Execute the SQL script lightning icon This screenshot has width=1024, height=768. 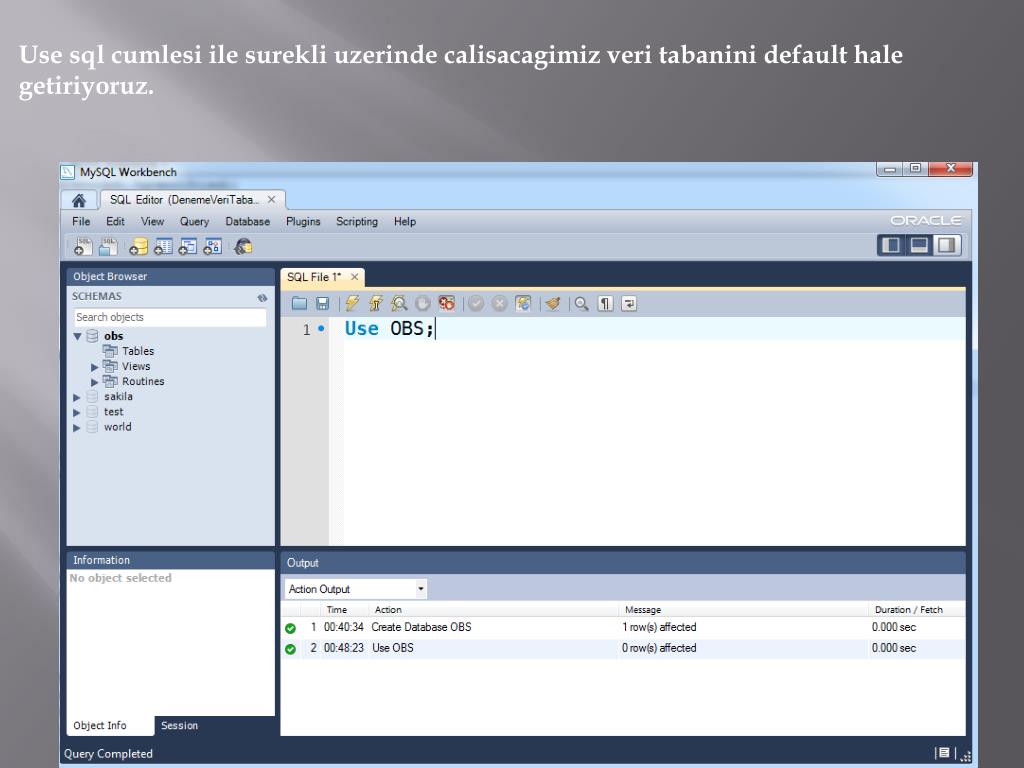click(353, 303)
